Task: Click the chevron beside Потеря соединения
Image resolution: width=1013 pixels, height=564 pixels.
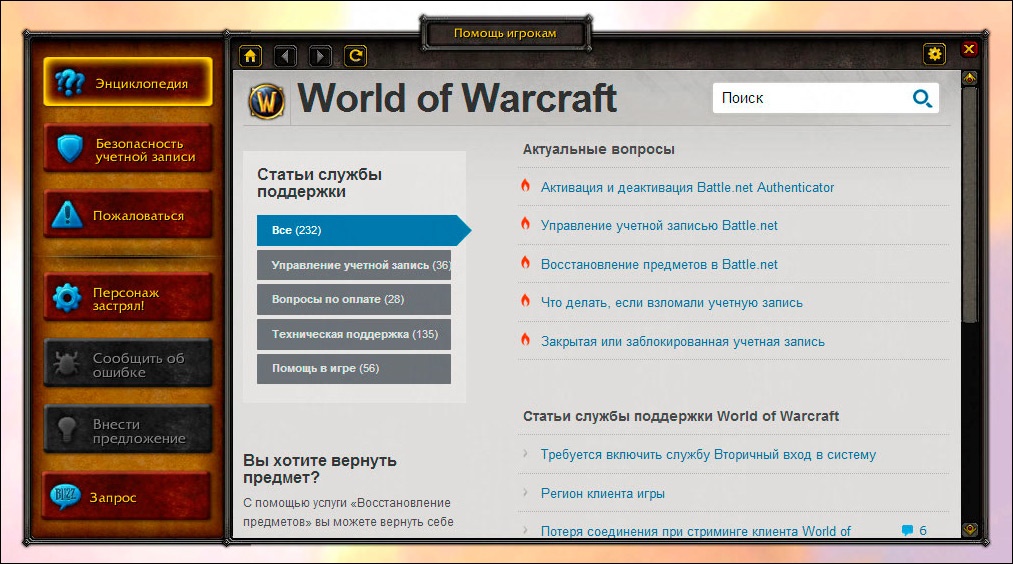Action: pyautogui.click(x=525, y=530)
